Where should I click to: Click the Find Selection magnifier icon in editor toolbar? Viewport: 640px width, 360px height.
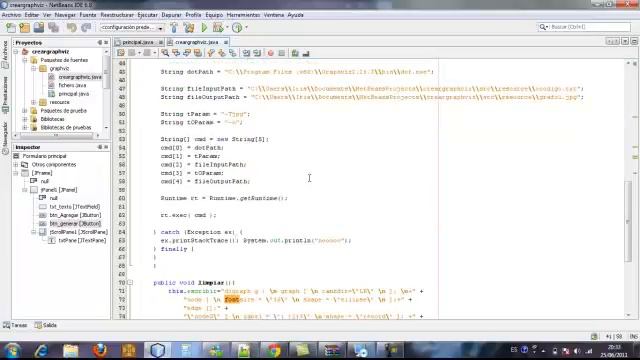(x=165, y=53)
